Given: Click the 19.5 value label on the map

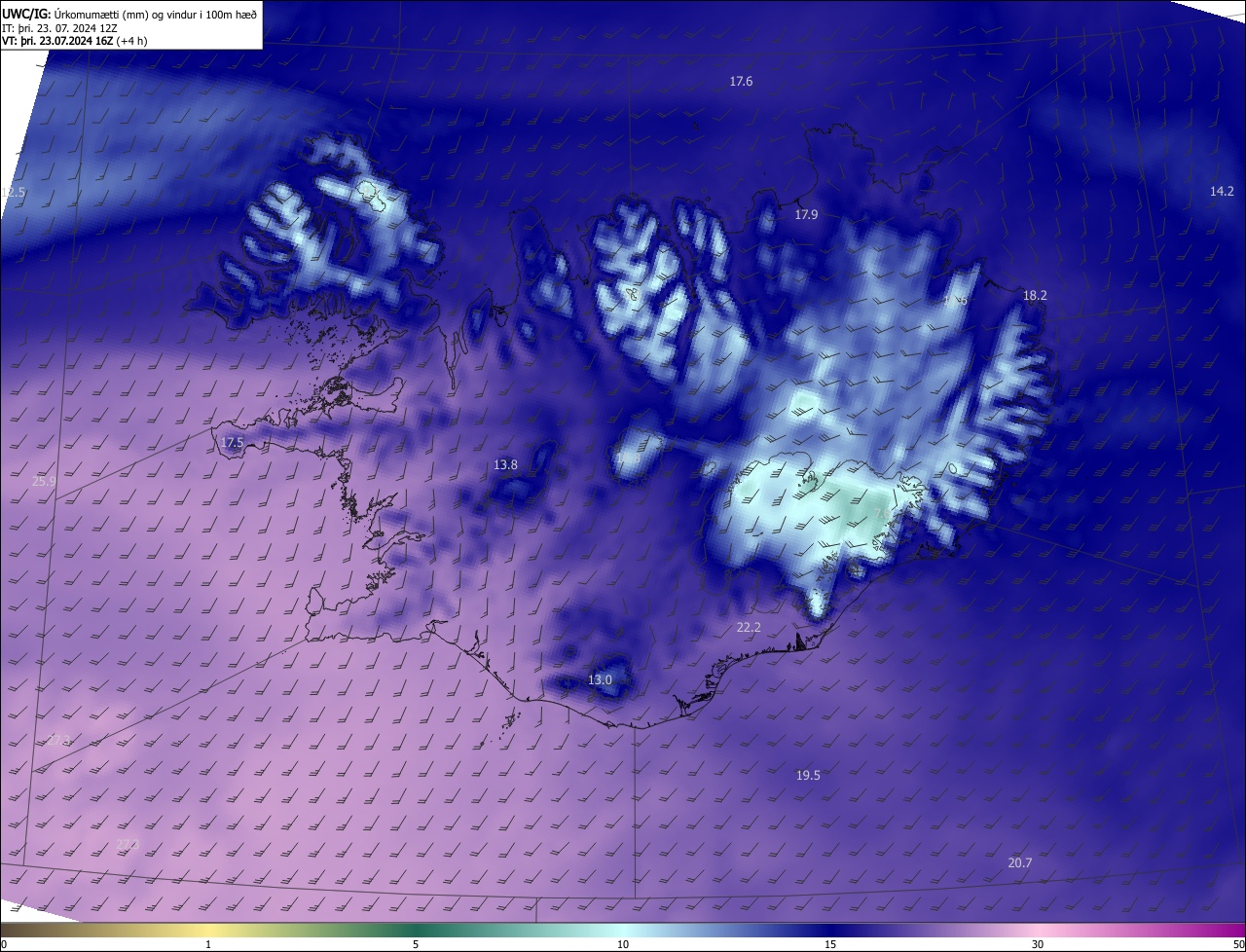Looking at the screenshot, I should point(808,775).
